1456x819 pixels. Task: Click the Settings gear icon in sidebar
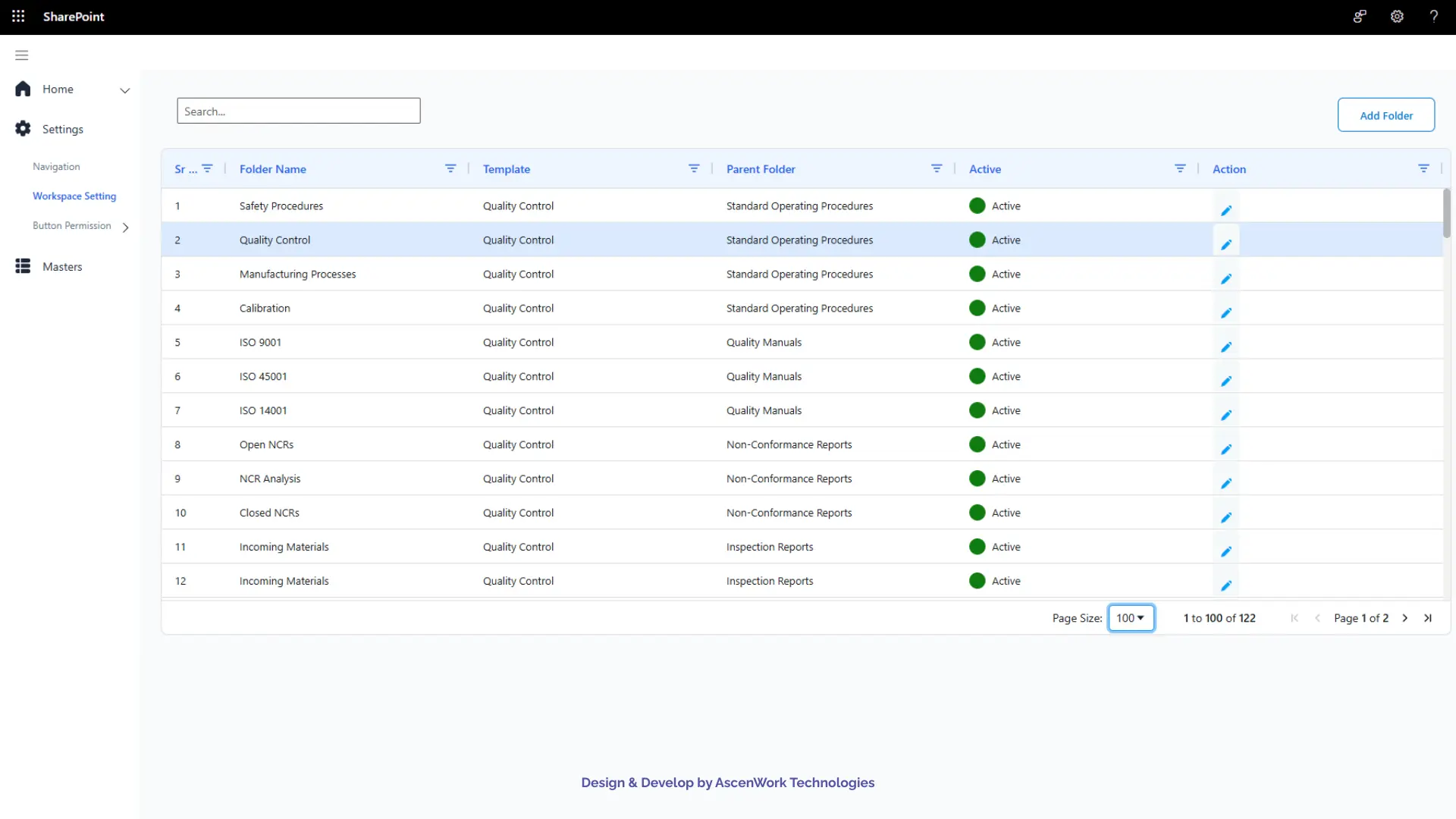coord(23,129)
